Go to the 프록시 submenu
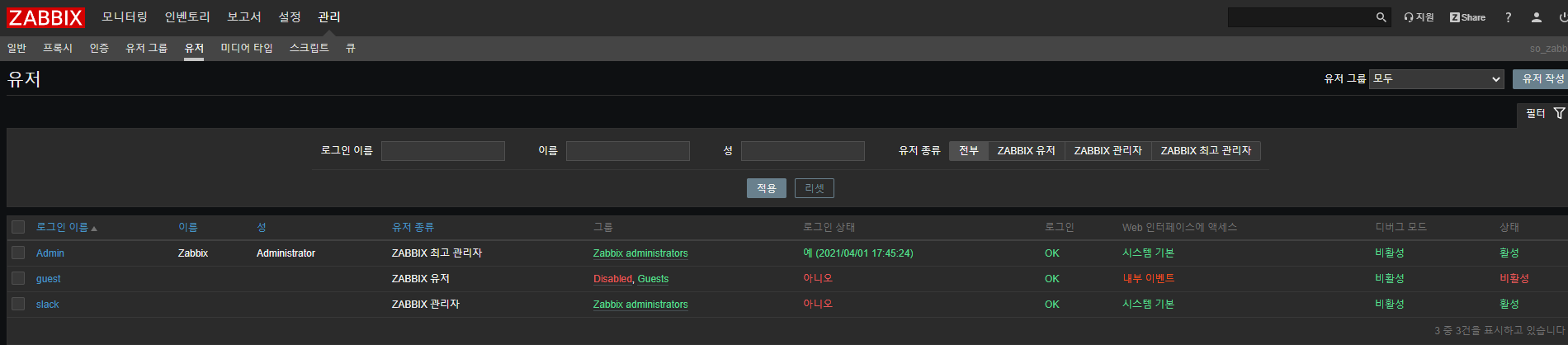Screen dimensions: 1568x345 pos(58,48)
